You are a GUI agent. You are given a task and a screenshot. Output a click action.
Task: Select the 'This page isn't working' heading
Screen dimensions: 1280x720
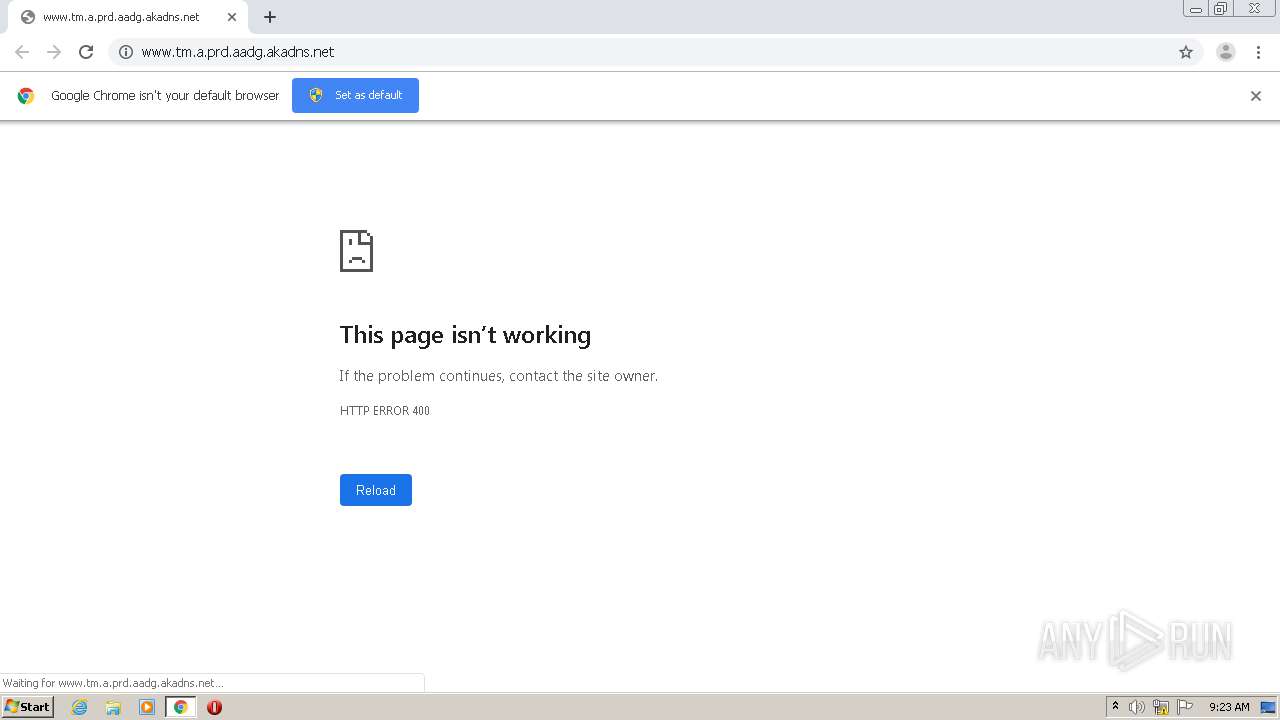coord(465,335)
